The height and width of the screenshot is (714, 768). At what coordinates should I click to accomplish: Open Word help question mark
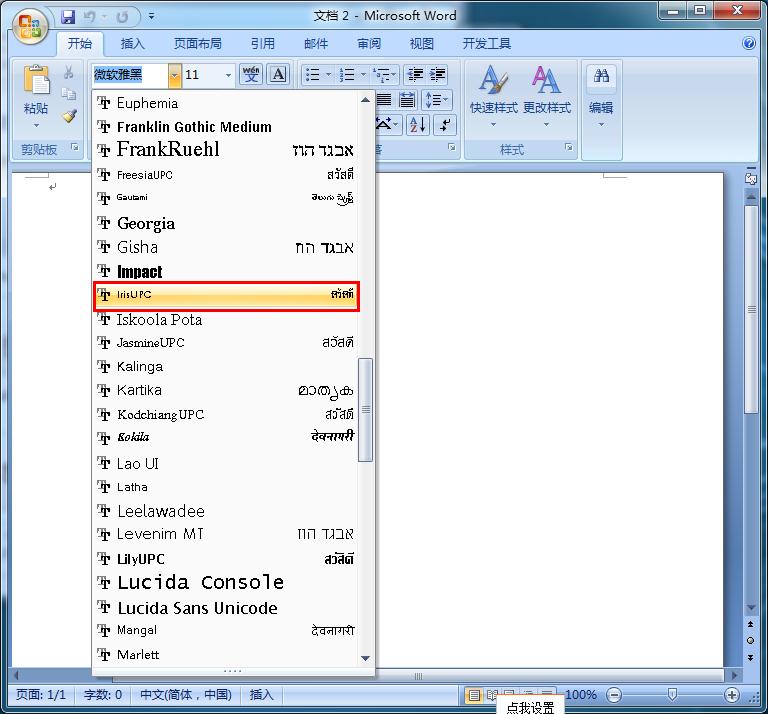[x=748, y=44]
